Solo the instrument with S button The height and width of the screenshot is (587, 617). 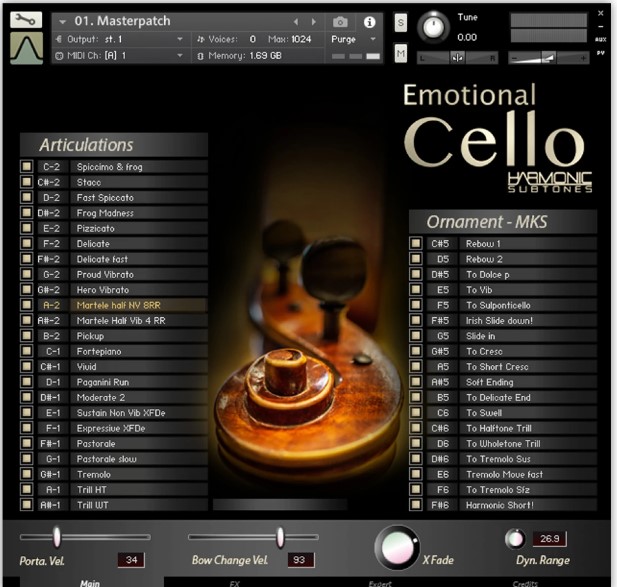(401, 23)
